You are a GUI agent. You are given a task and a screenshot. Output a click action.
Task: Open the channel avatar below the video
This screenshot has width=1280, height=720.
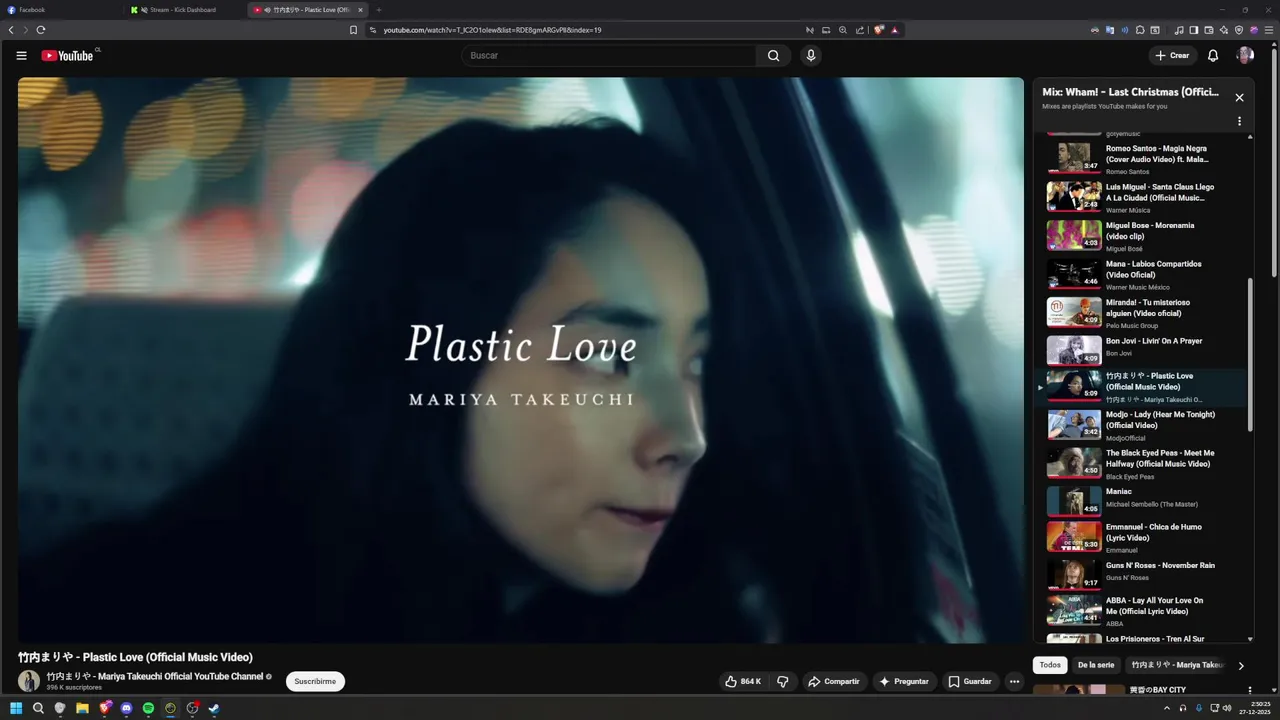coord(29,682)
